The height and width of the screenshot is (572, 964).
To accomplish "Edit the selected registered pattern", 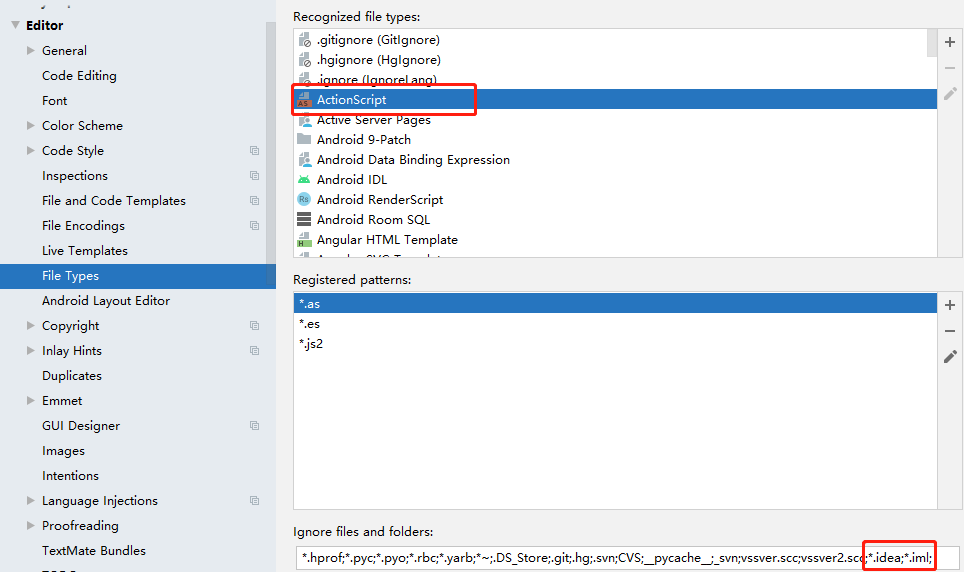I will tap(950, 357).
